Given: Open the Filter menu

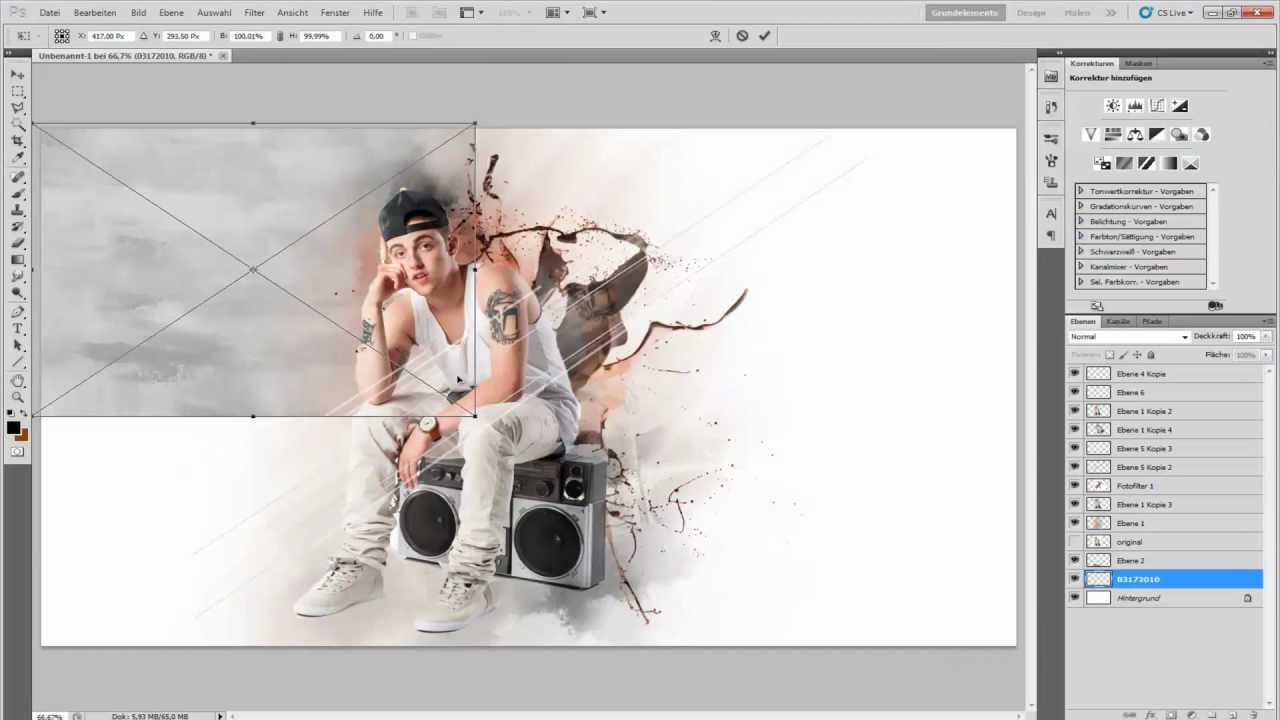Looking at the screenshot, I should click(254, 13).
